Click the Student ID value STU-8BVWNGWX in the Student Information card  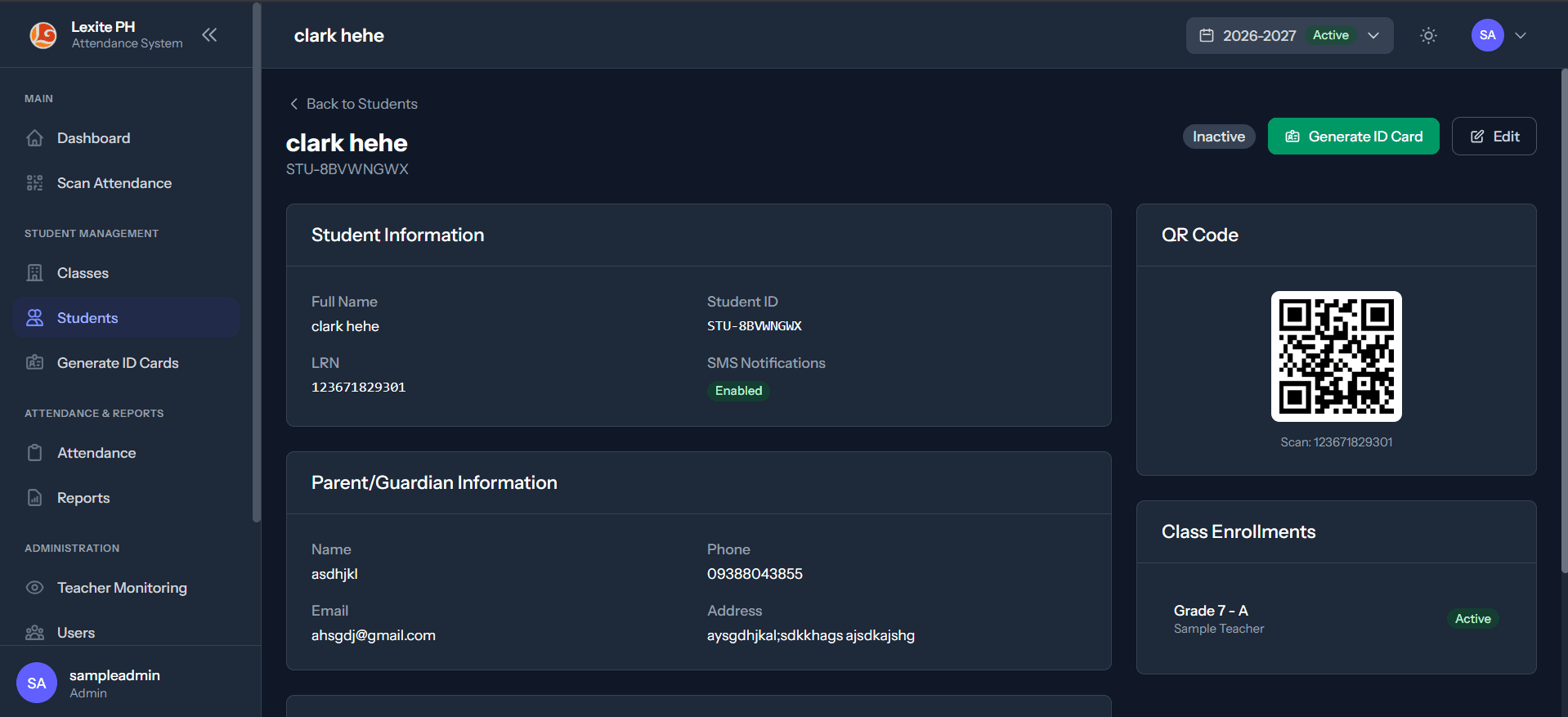pos(755,326)
